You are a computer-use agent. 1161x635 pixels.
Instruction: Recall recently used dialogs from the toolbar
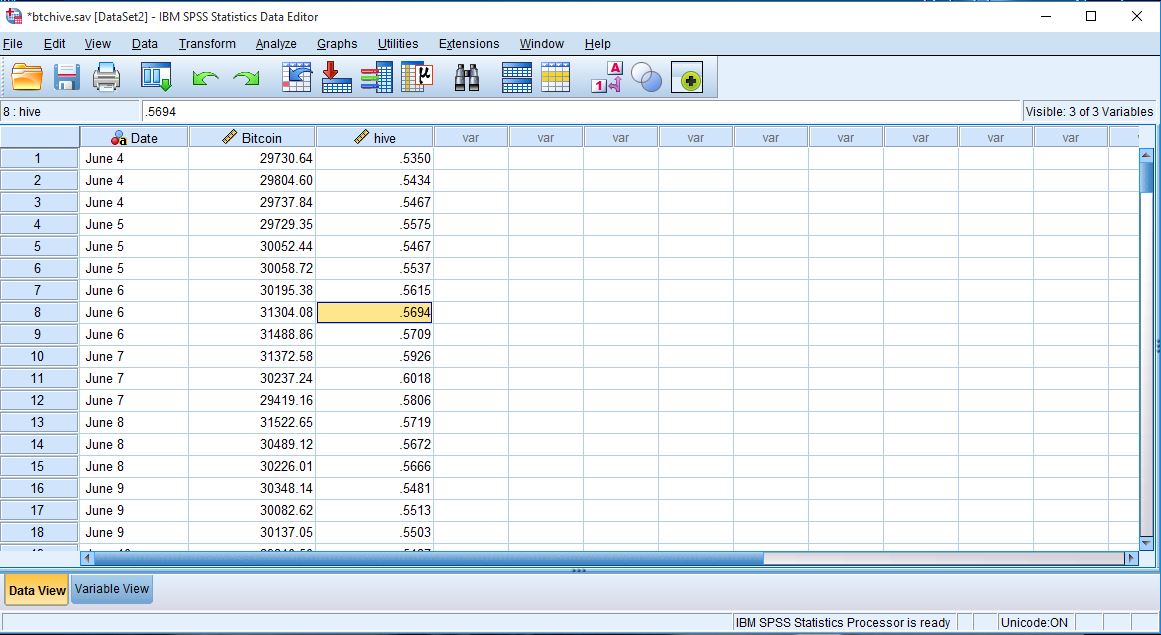(x=156, y=77)
